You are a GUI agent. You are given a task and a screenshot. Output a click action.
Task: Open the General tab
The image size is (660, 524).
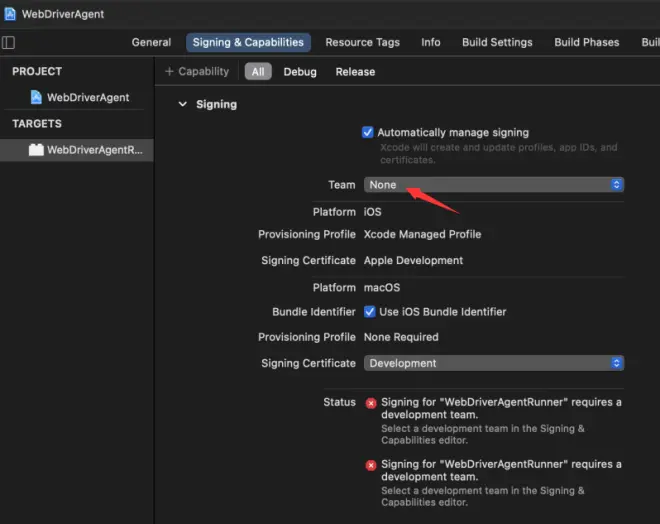coord(151,43)
